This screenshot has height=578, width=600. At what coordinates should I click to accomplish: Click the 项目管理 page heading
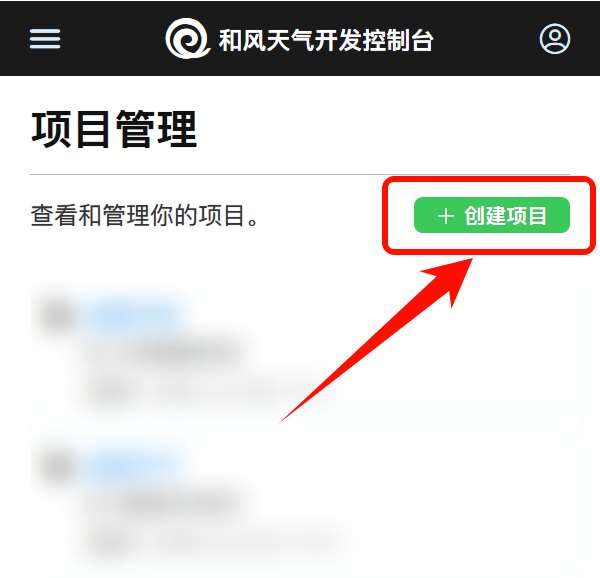(x=114, y=129)
